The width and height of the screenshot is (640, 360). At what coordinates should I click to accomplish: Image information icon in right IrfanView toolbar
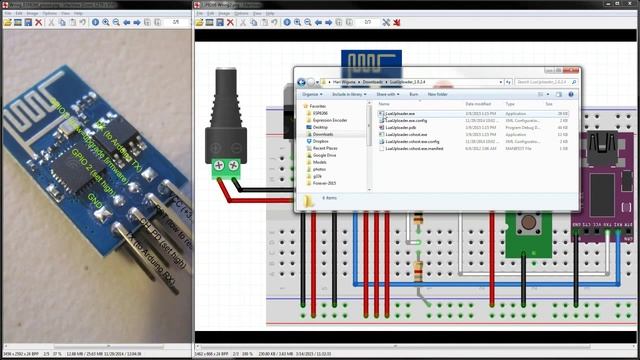tap(287, 22)
